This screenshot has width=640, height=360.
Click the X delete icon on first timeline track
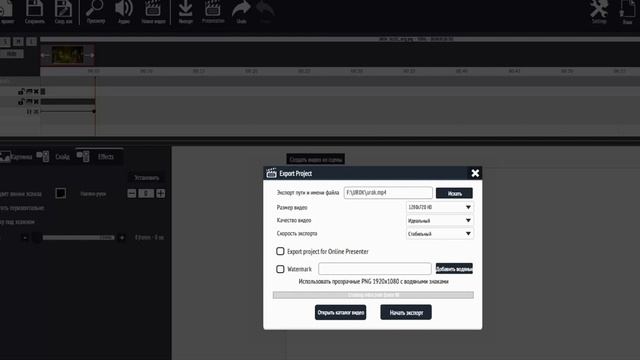tap(36, 91)
